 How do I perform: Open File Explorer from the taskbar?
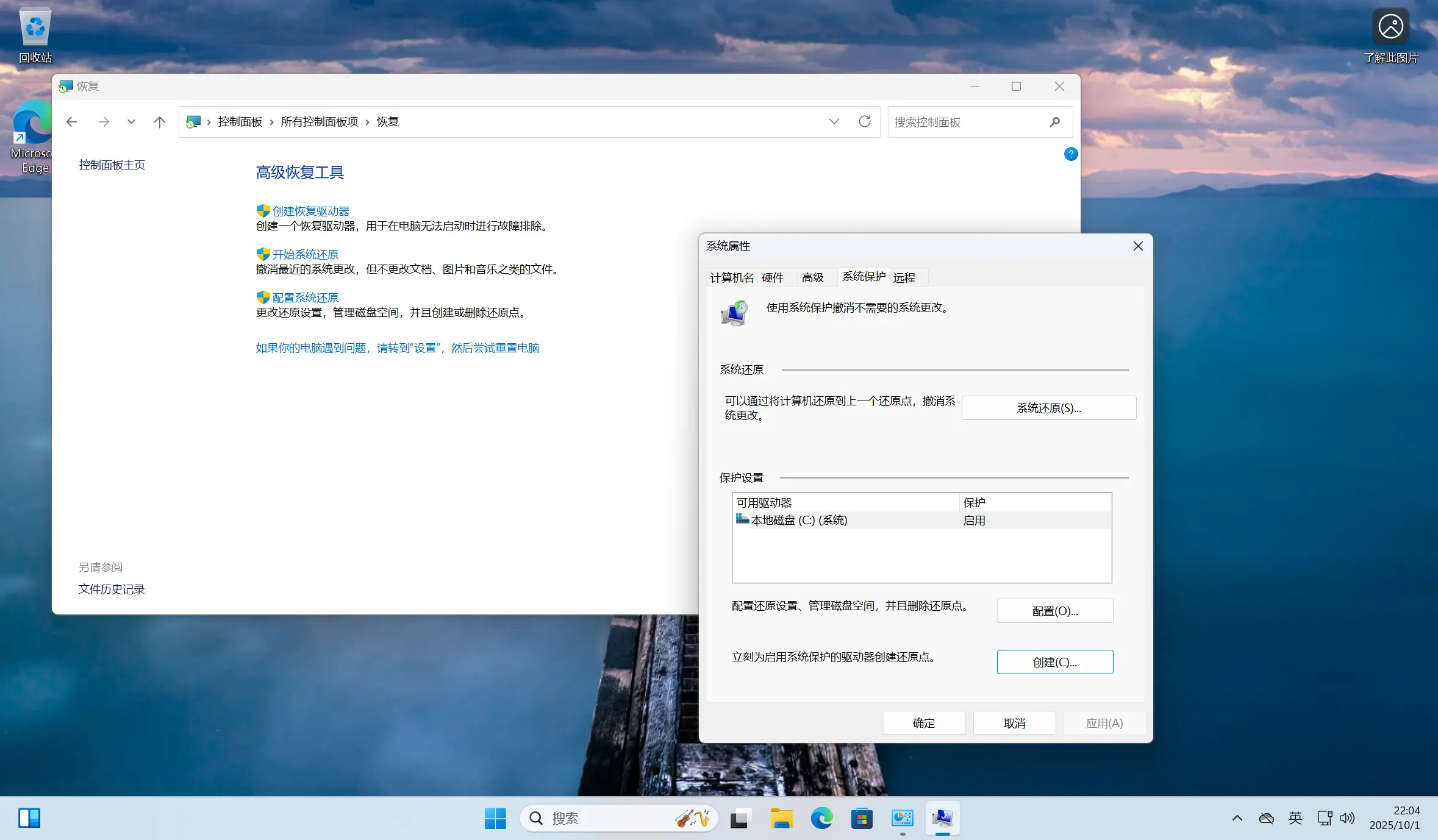[781, 818]
